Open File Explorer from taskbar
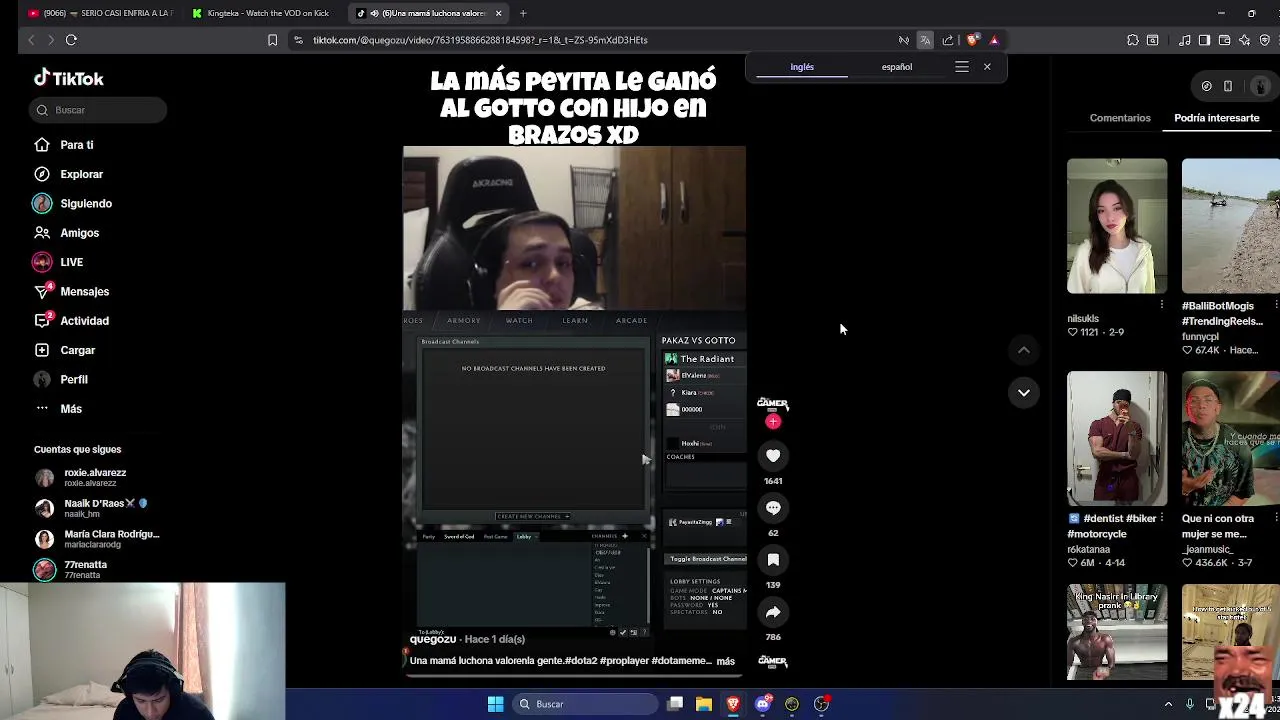The image size is (1280, 720). 704,704
